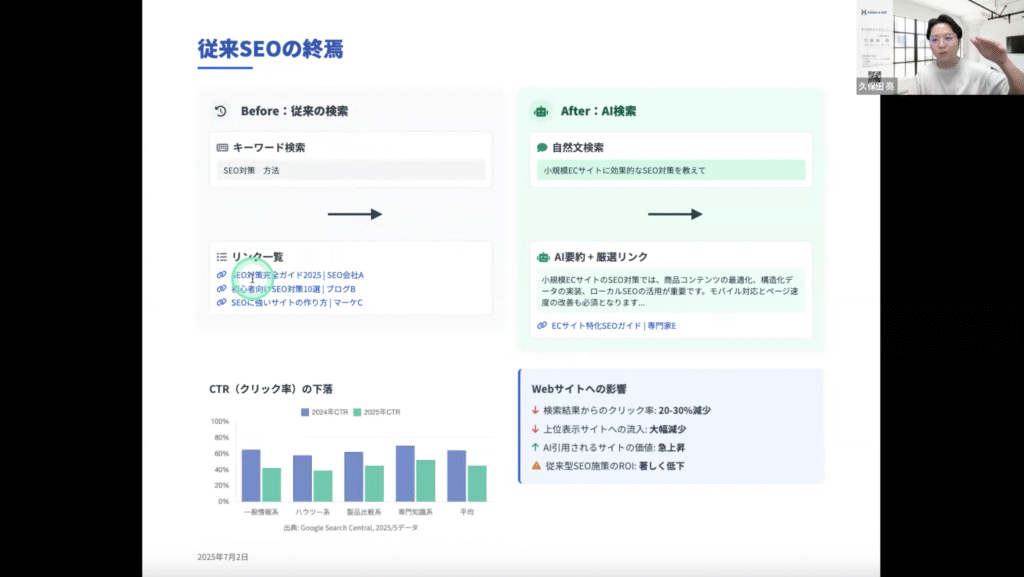The height and width of the screenshot is (577, 1024).
Task: Open the SEOに強いサイトの作り方 link
Action: point(296,303)
